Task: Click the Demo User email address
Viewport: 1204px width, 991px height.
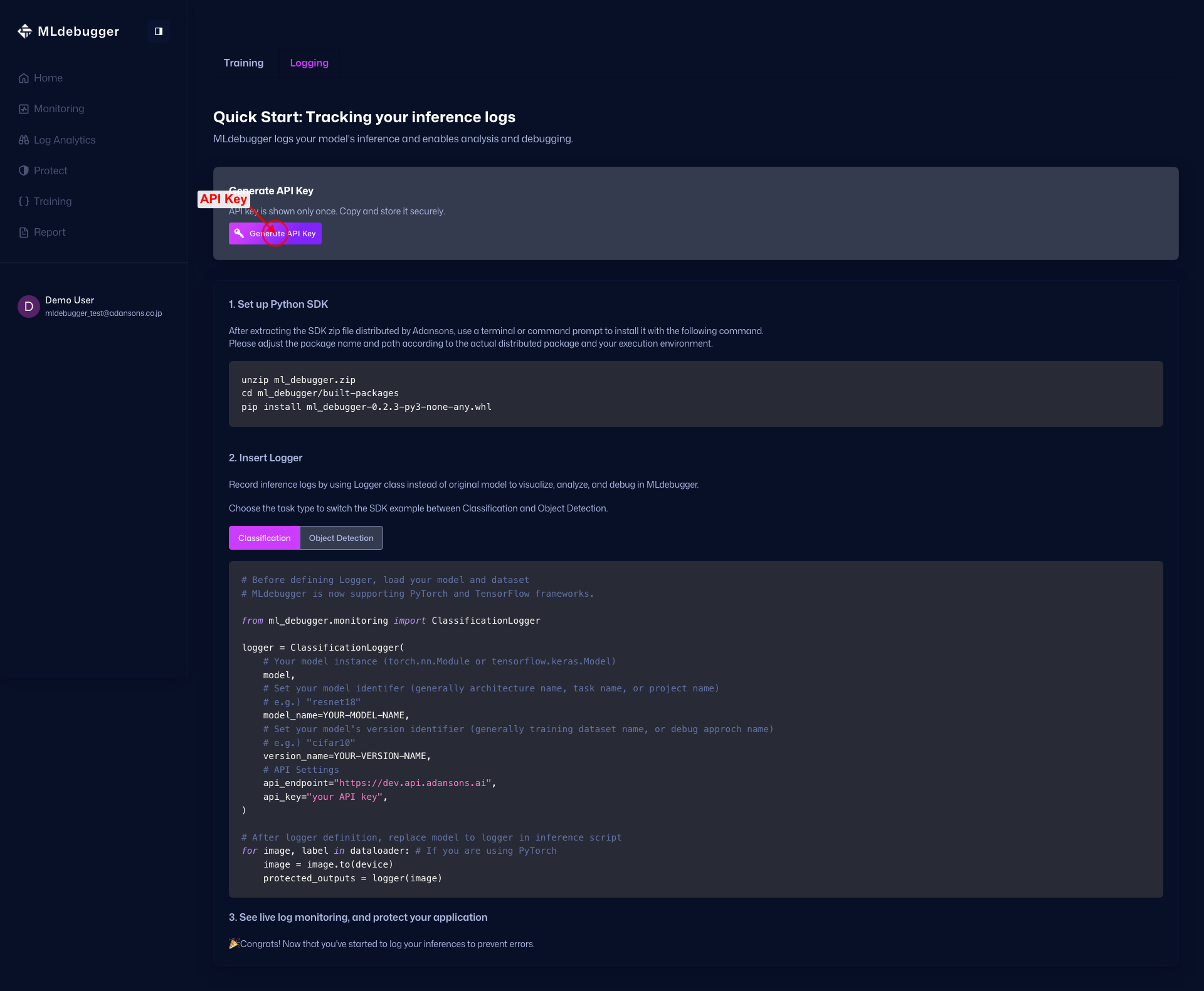Action: pos(103,313)
